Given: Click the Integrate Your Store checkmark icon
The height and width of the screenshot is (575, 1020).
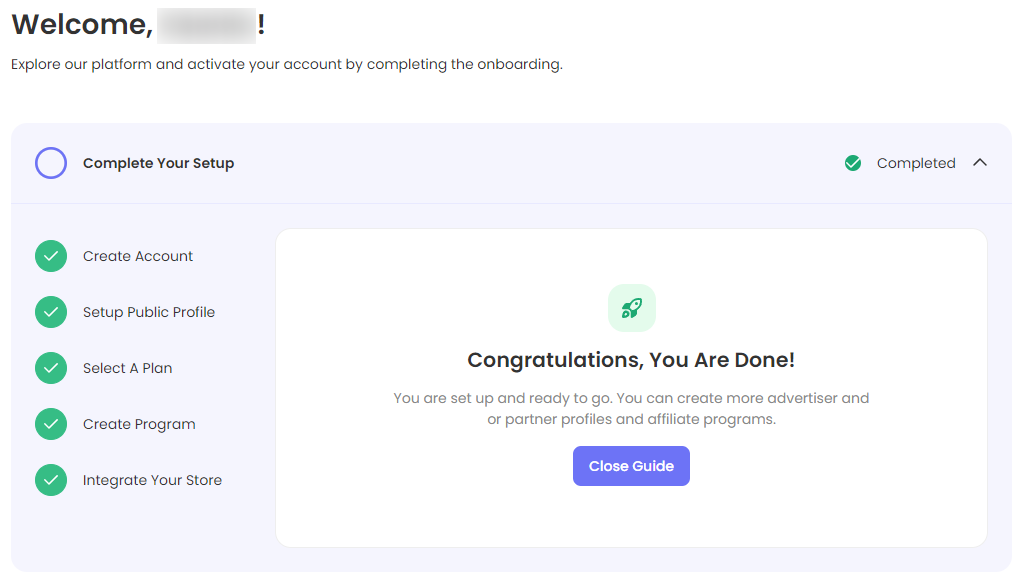Looking at the screenshot, I should click(51, 480).
